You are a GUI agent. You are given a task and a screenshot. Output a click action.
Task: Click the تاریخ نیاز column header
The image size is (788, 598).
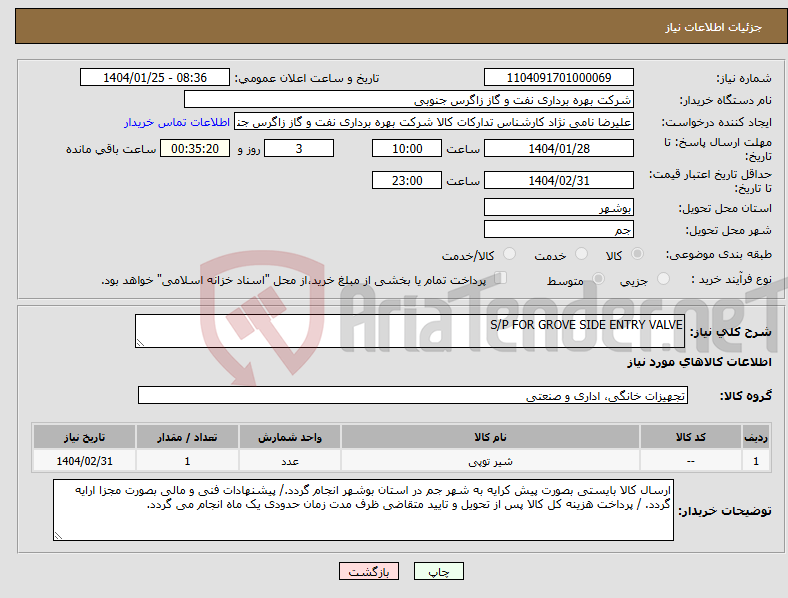84,437
